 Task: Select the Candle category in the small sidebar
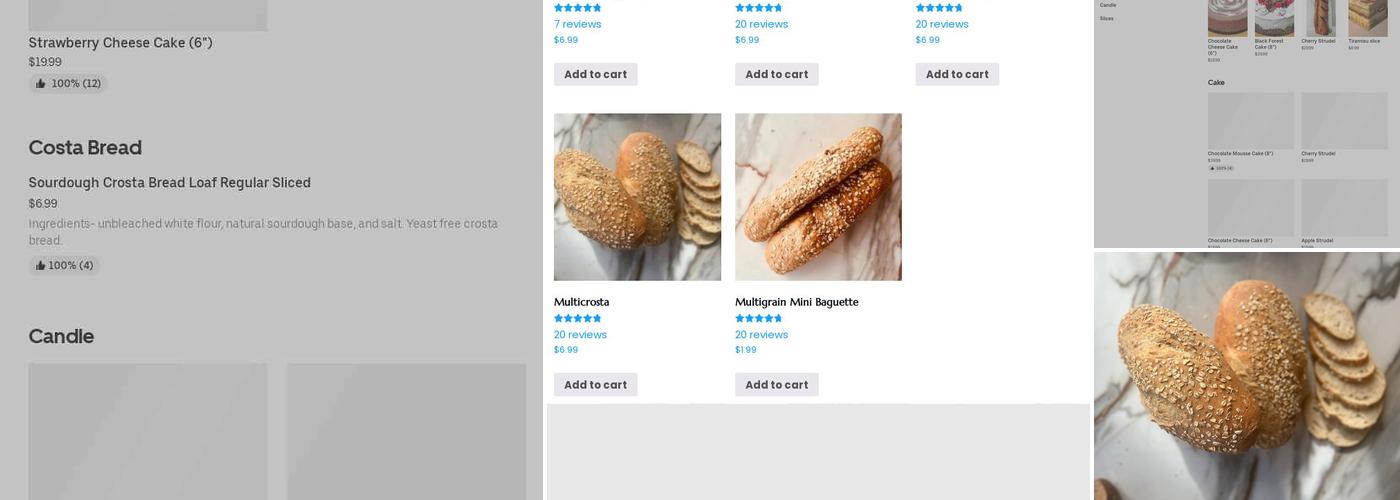pos(1108,5)
